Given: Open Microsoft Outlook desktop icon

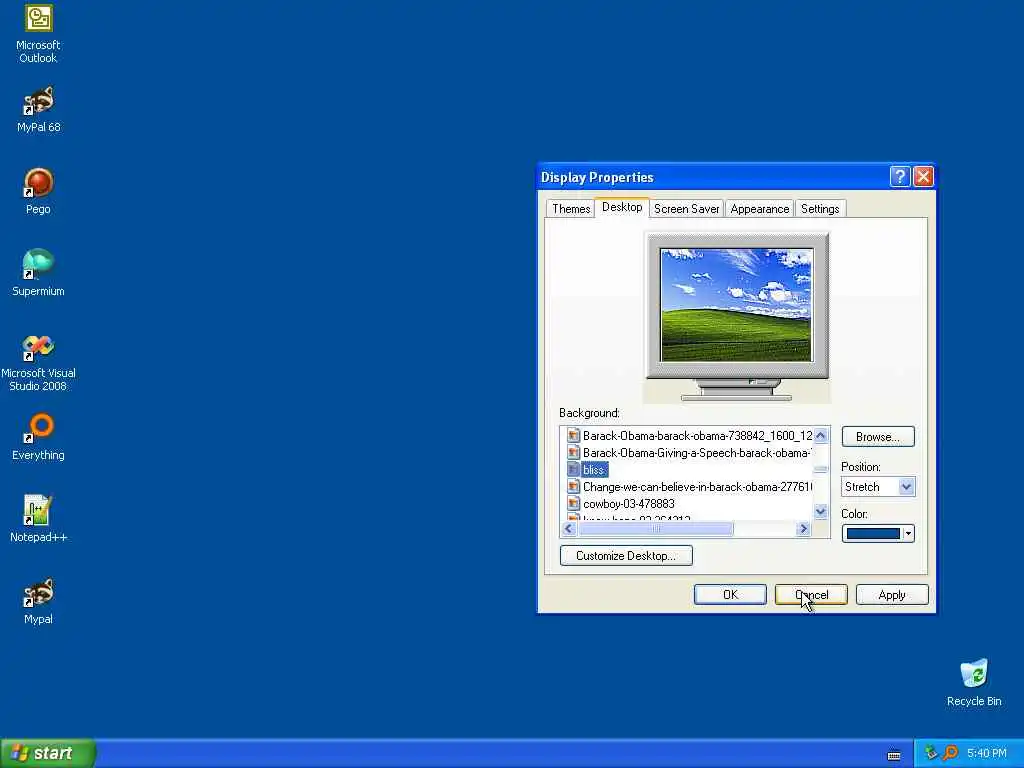Looking at the screenshot, I should pos(38,34).
